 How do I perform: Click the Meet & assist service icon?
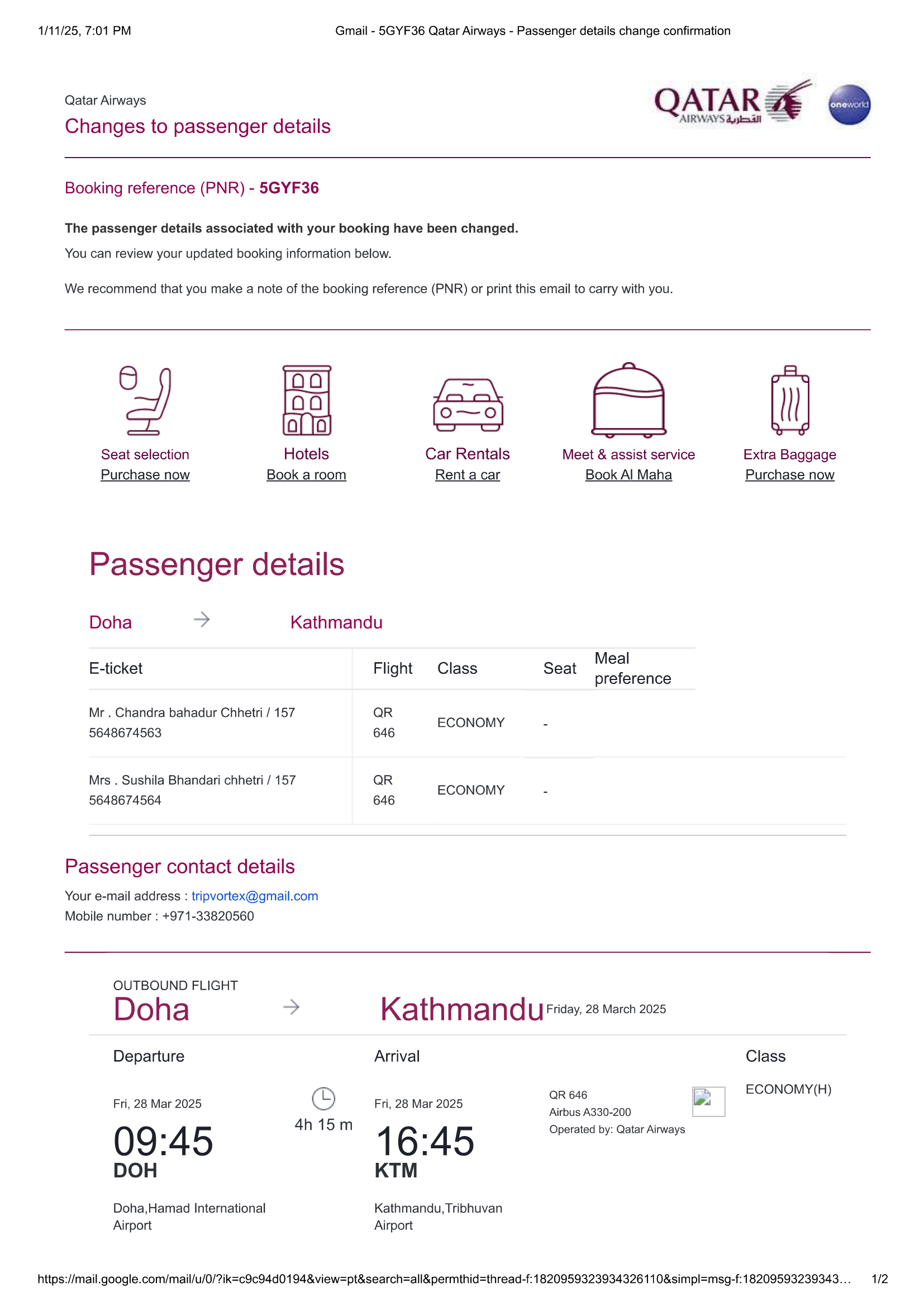[x=628, y=400]
